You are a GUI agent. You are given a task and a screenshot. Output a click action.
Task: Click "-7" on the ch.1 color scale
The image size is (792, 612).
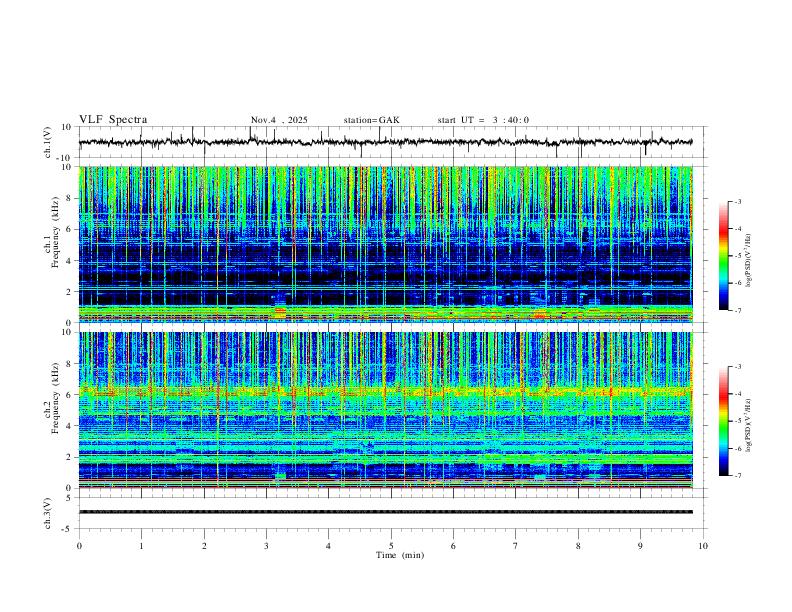pos(738,310)
